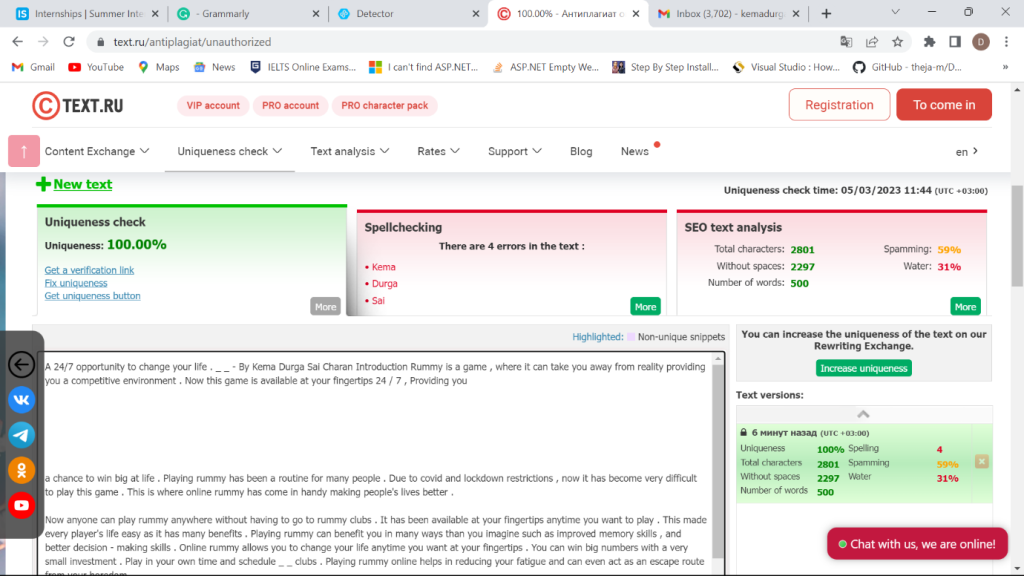Open the YouTube icon in social sidebar
This screenshot has height=576, width=1024.
pos(21,506)
